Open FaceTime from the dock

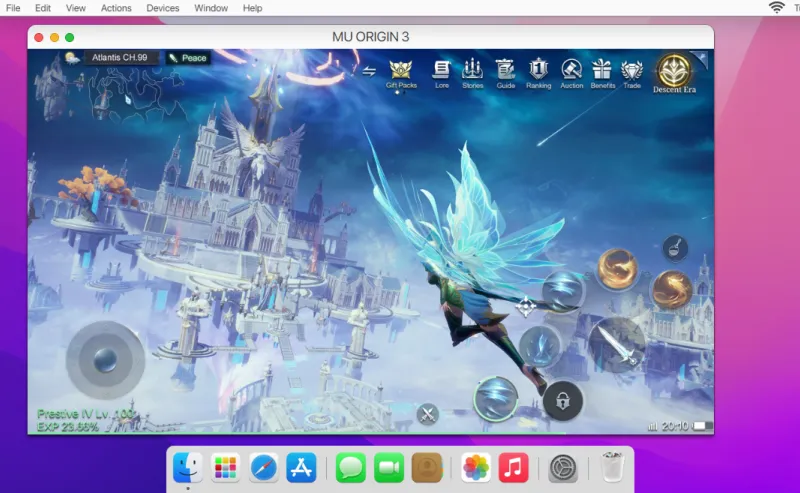(389, 467)
